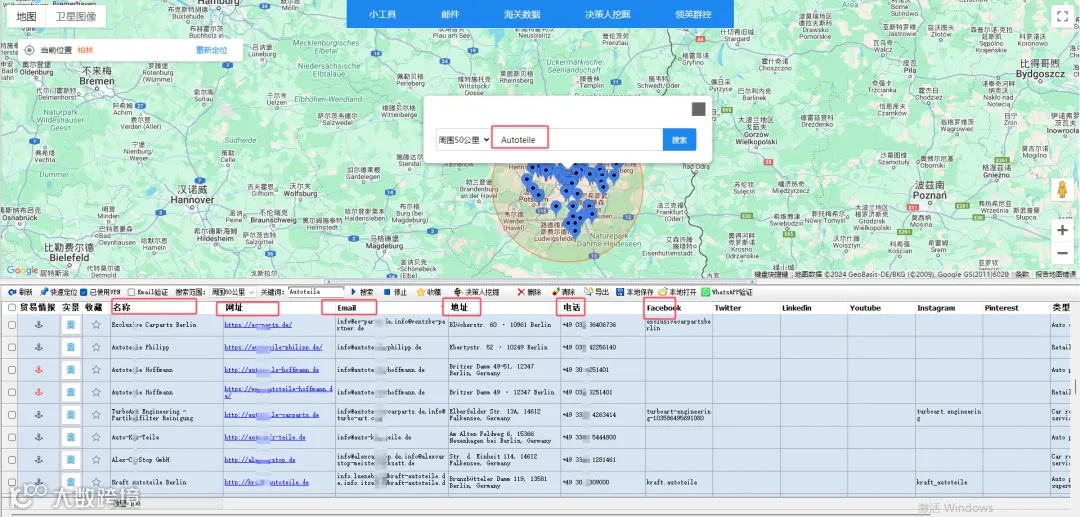Viewport: 1080px width, 517px height.
Task: Click the 重新定位 relocate link
Action: pyautogui.click(x=211, y=50)
